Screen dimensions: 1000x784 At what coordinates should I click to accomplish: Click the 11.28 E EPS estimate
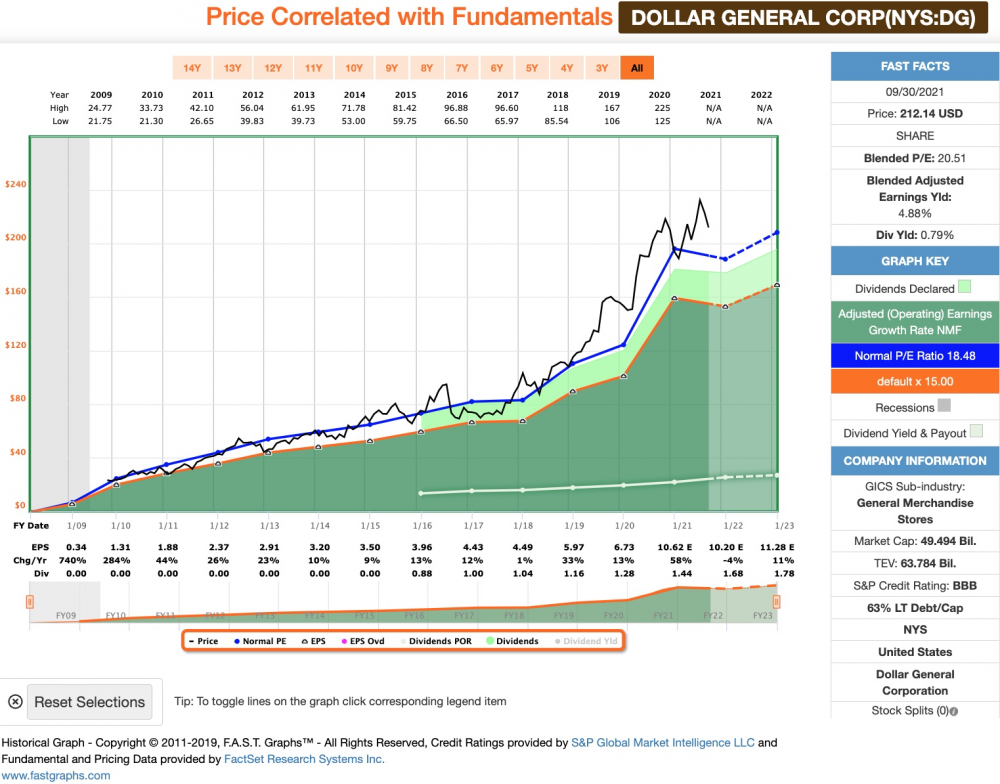[777, 547]
